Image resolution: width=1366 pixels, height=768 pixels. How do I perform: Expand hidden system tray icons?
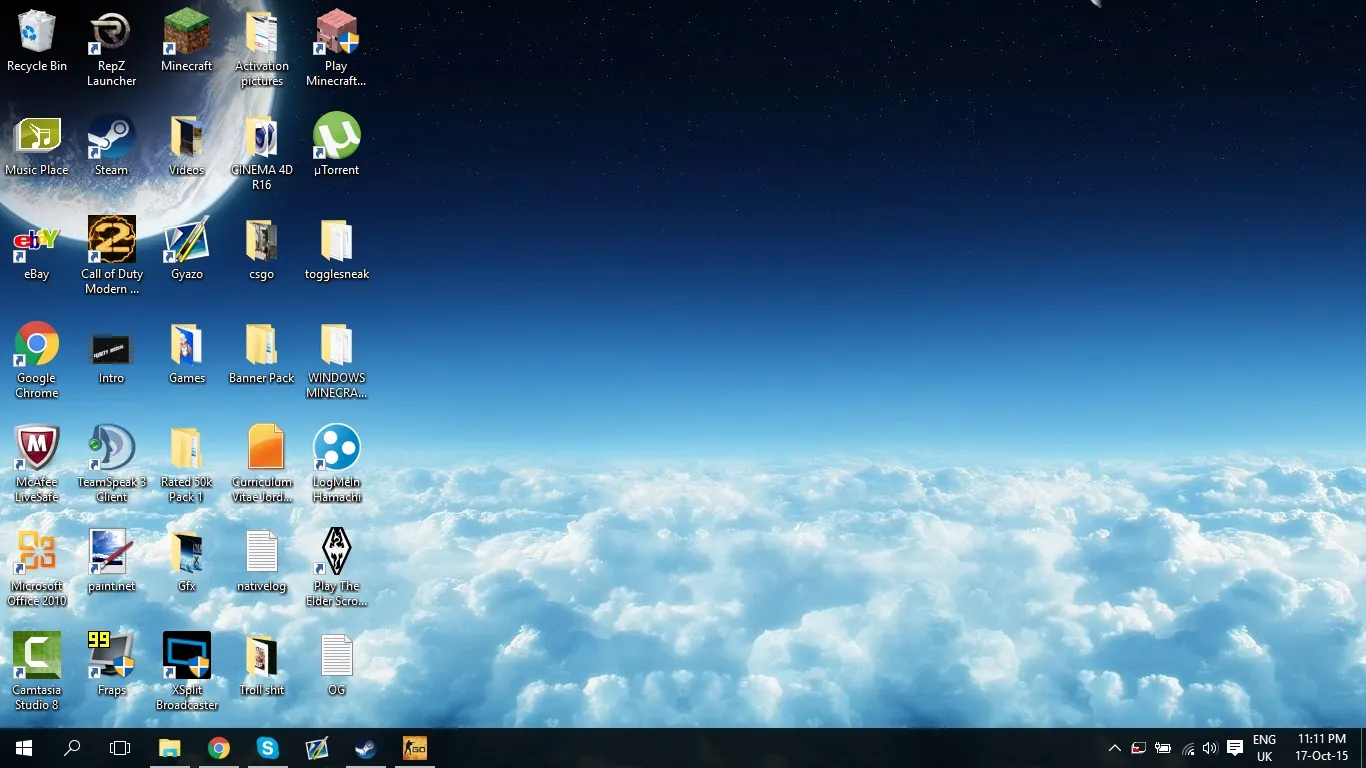click(x=1115, y=748)
